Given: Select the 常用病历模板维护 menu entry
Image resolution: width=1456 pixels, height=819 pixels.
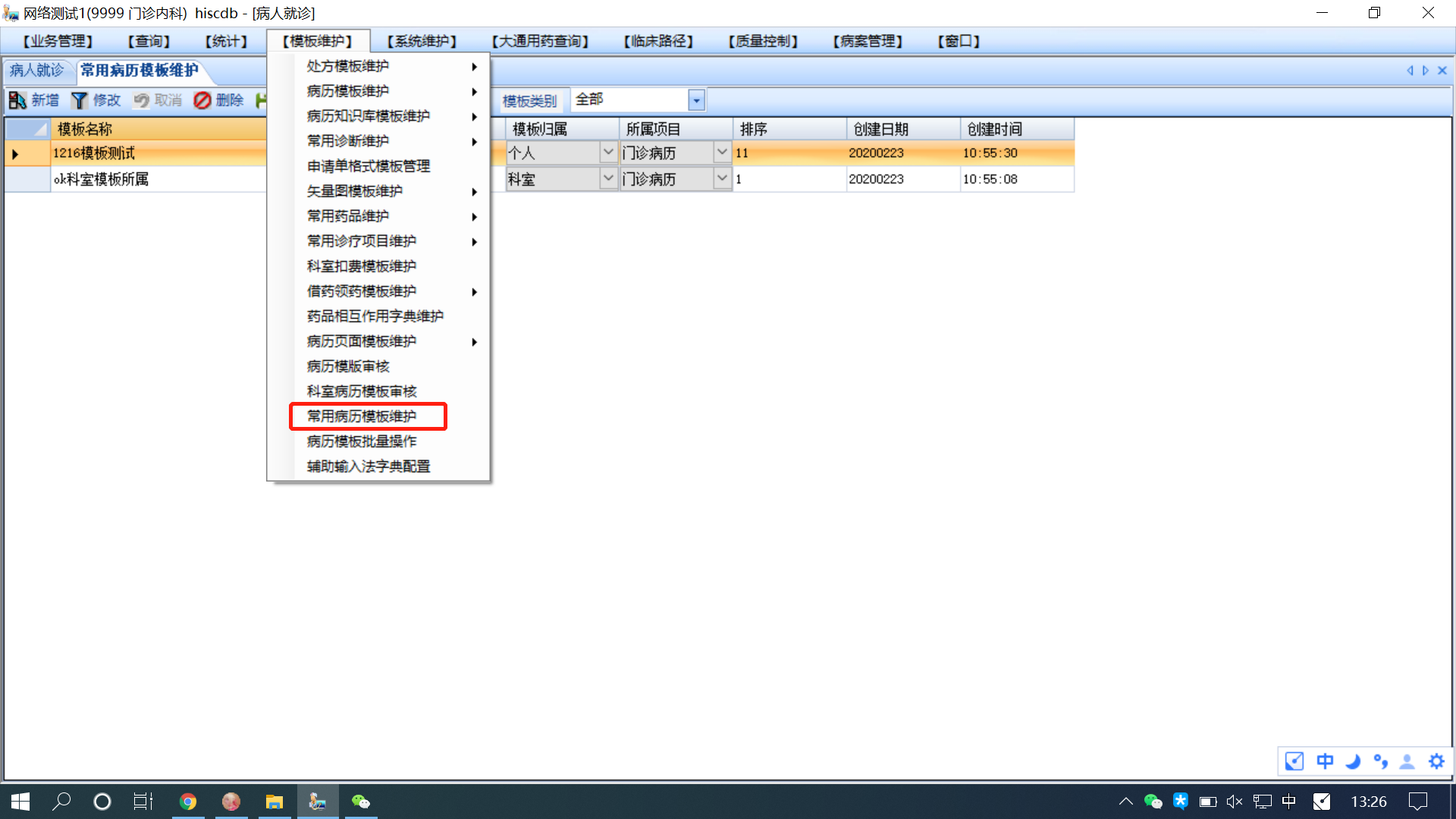Looking at the screenshot, I should coord(362,416).
